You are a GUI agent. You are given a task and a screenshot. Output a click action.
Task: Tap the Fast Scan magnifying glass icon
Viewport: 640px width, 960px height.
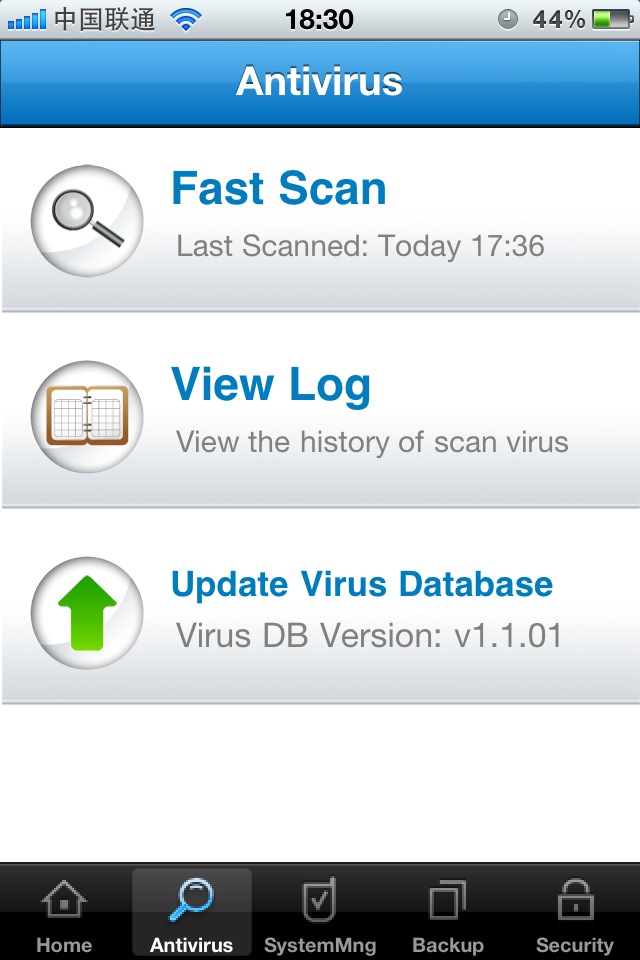click(x=87, y=220)
